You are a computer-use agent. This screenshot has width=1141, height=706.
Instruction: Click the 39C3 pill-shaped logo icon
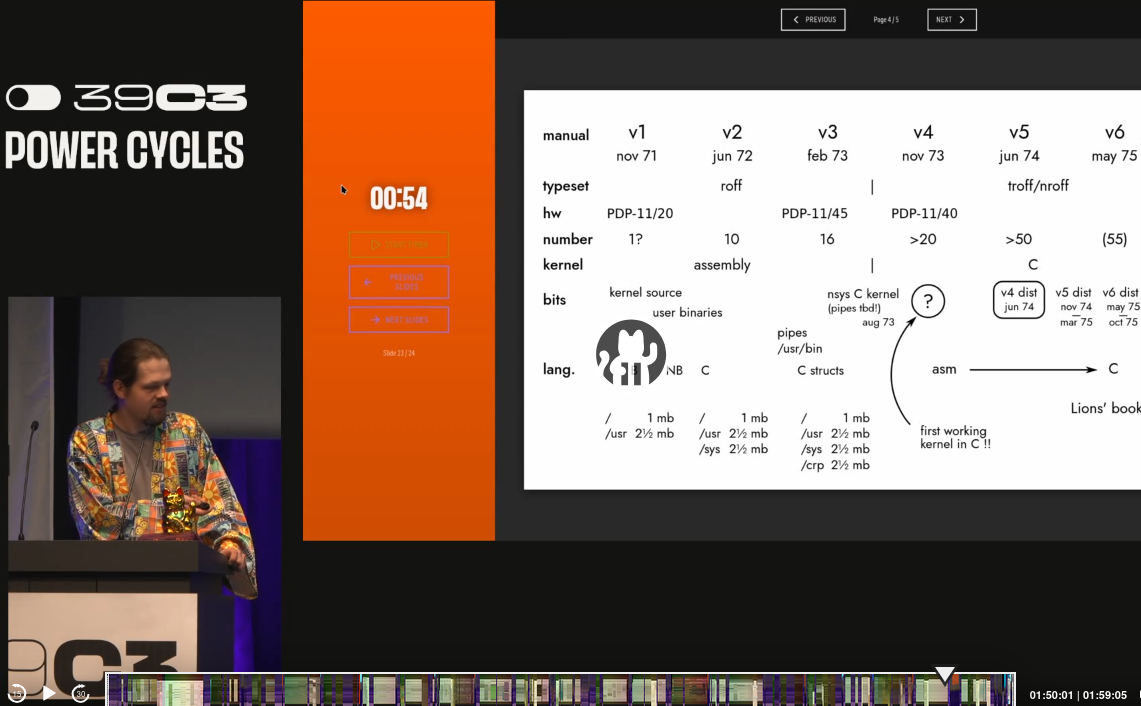tap(33, 97)
